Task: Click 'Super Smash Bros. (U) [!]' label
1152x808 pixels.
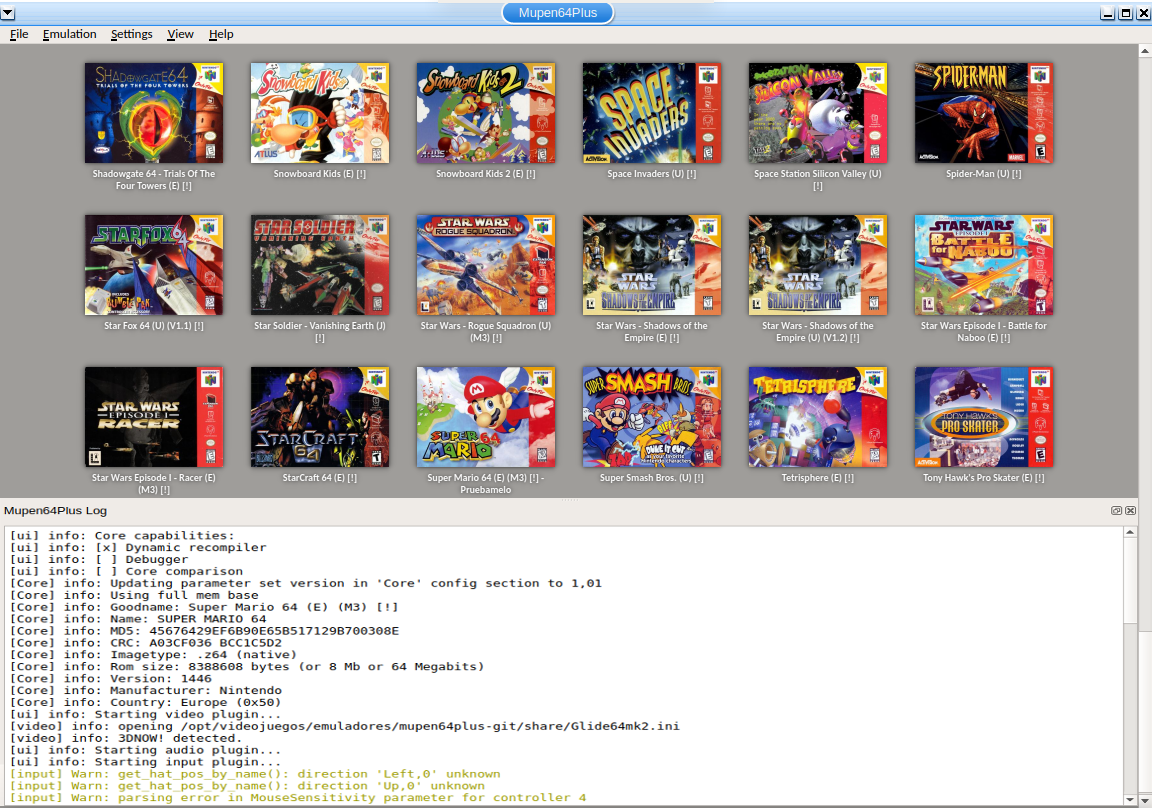Action: coord(652,478)
